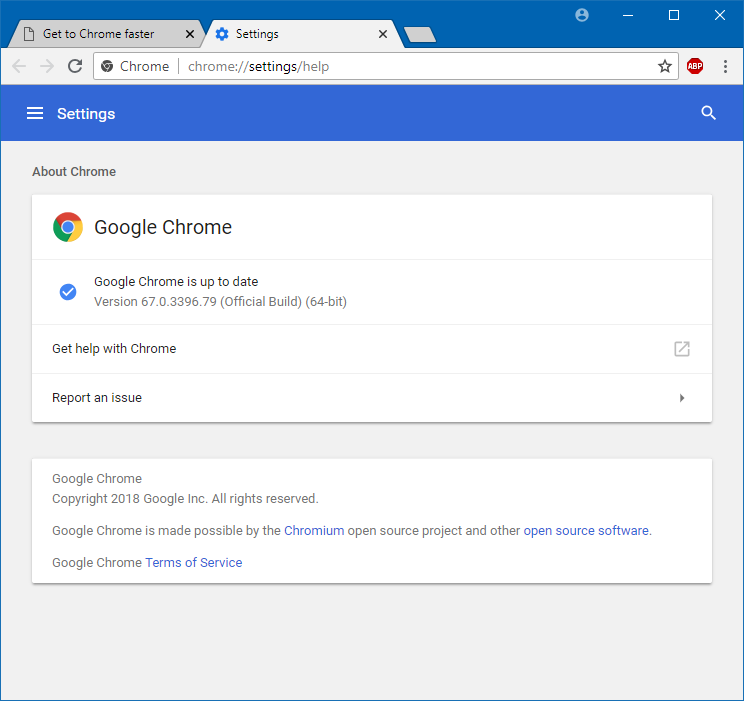Click the forward navigation arrow
The width and height of the screenshot is (744, 701).
click(47, 66)
